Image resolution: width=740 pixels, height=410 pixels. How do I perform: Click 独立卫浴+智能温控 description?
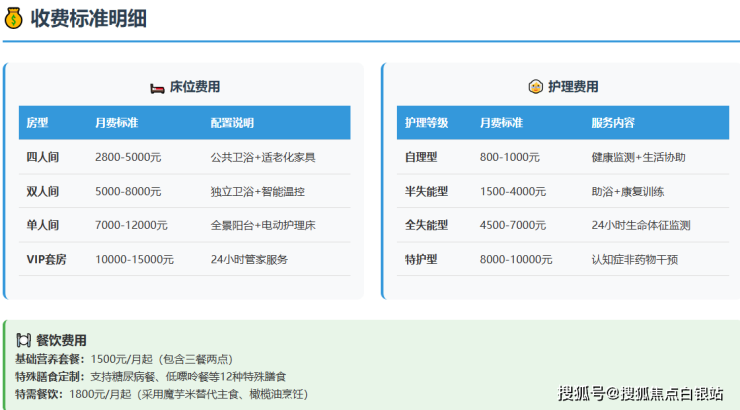[258, 192]
